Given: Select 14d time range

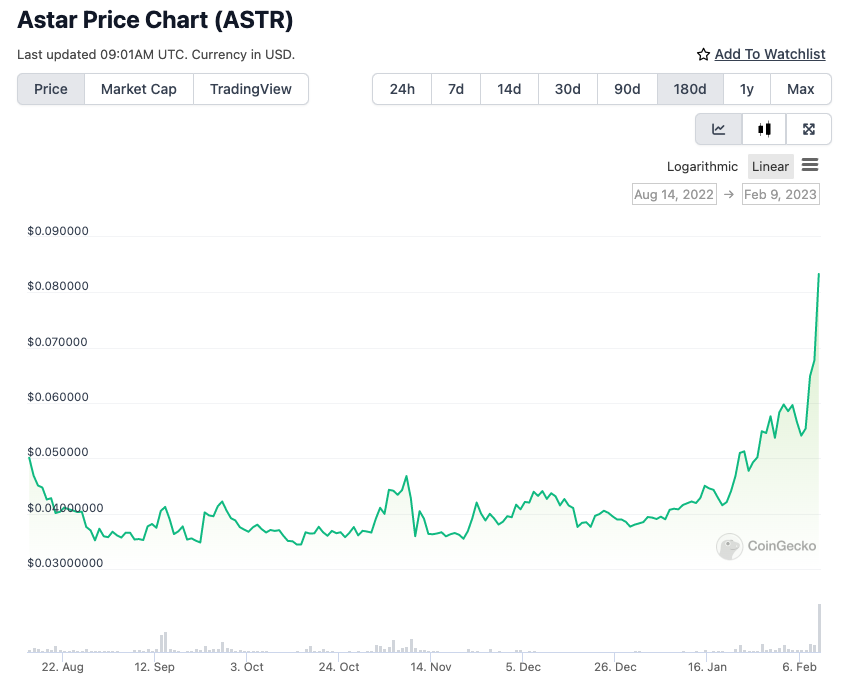Looking at the screenshot, I should tap(509, 89).
